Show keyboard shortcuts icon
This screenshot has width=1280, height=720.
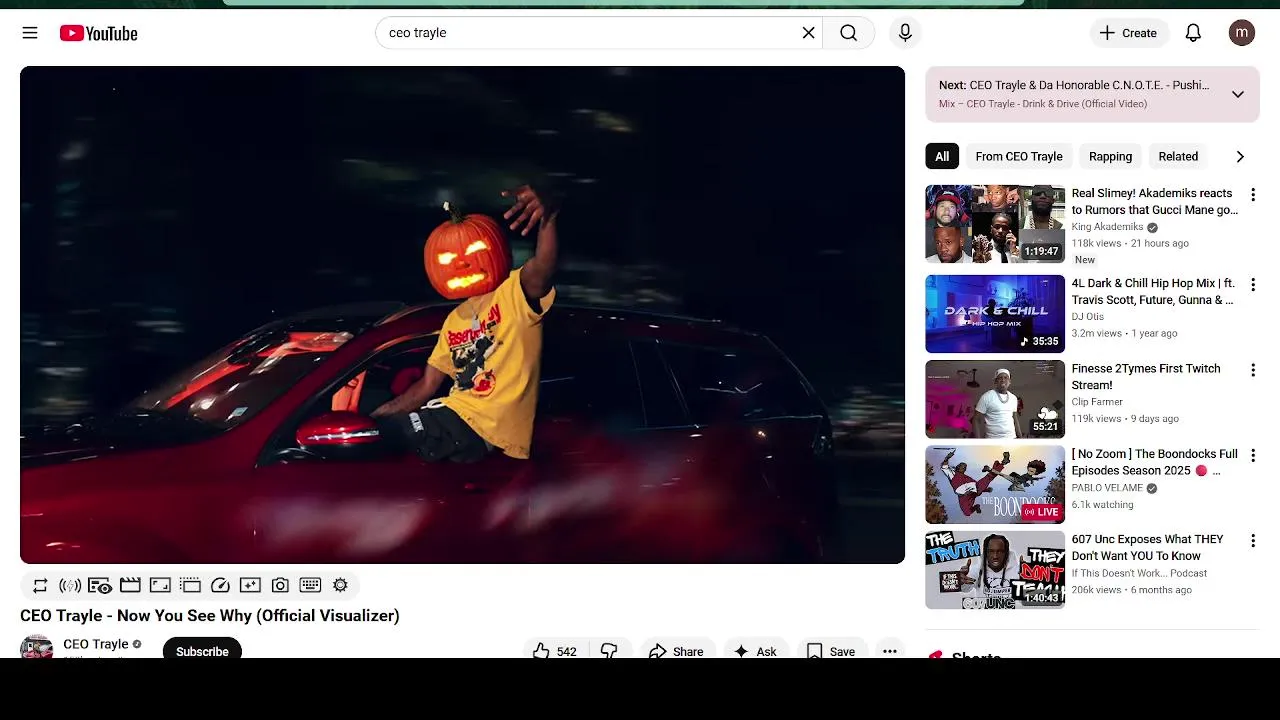(x=310, y=585)
